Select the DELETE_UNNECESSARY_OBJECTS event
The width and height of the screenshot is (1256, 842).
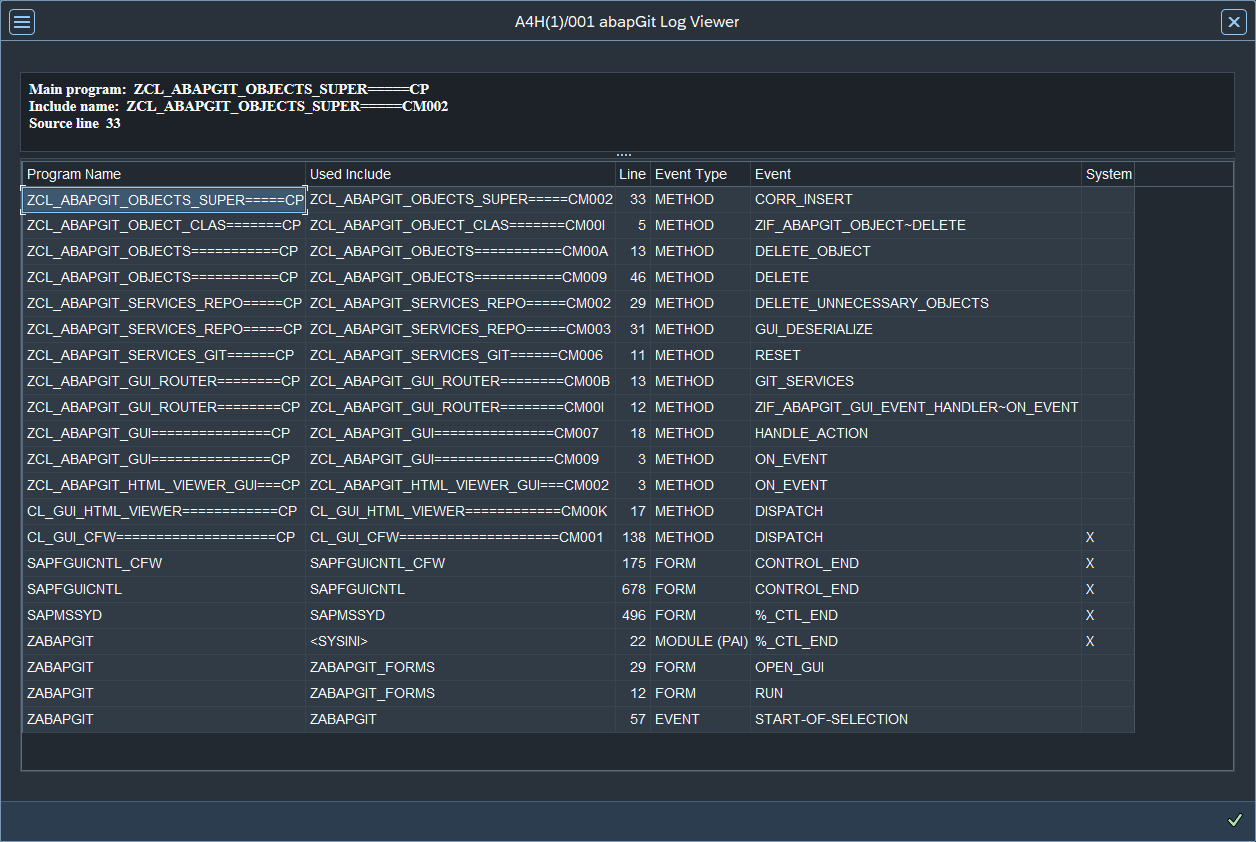point(916,303)
